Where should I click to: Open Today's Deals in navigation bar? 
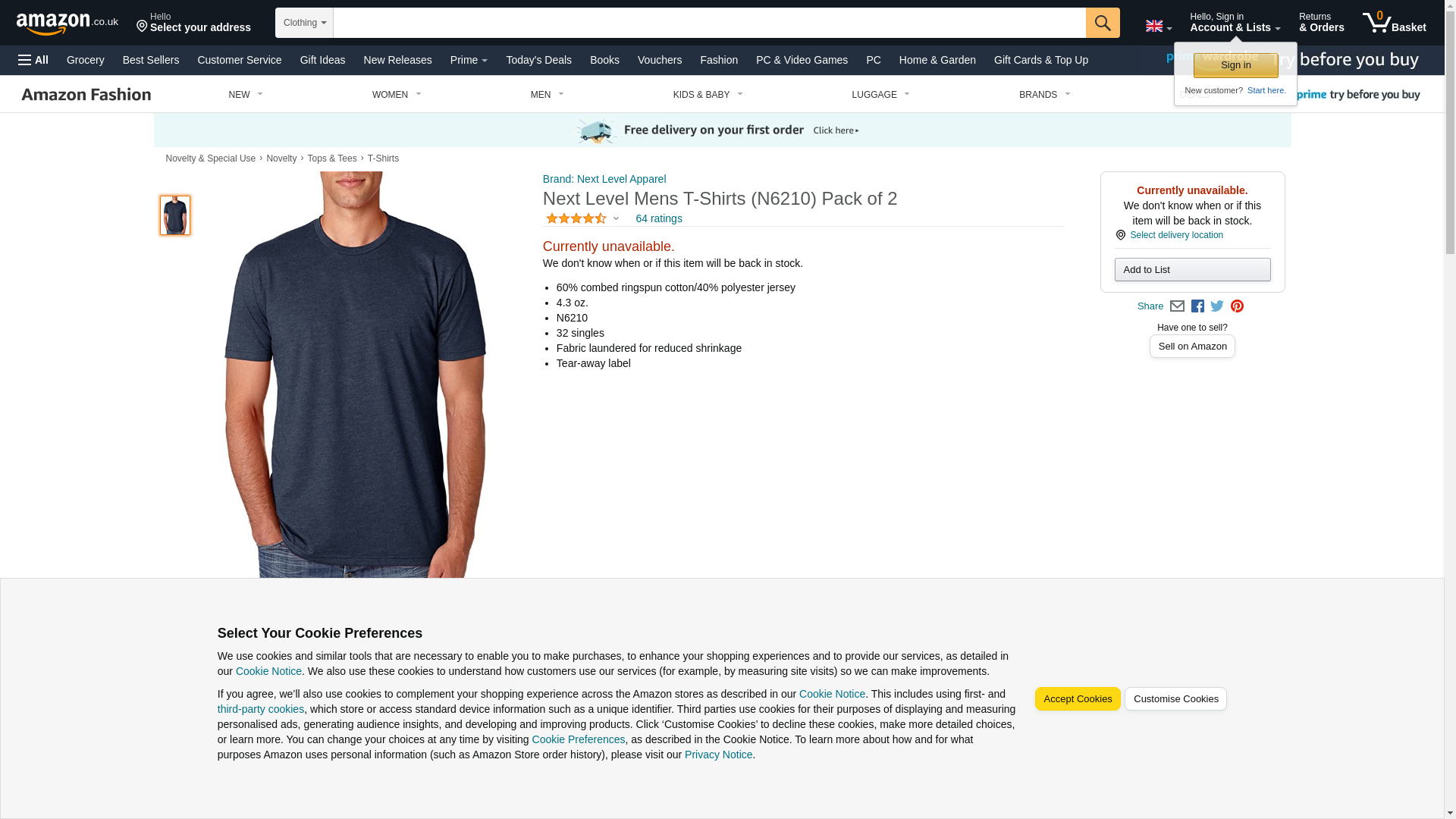(x=538, y=60)
